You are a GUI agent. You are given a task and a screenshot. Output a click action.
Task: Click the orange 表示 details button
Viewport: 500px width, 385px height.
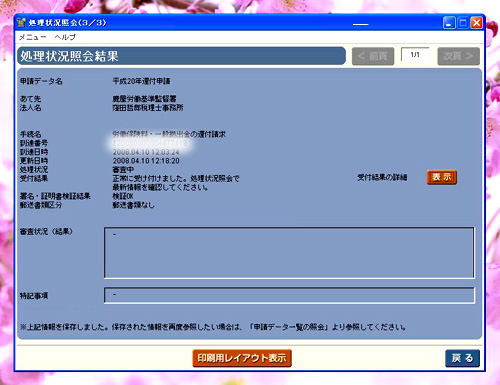point(442,177)
